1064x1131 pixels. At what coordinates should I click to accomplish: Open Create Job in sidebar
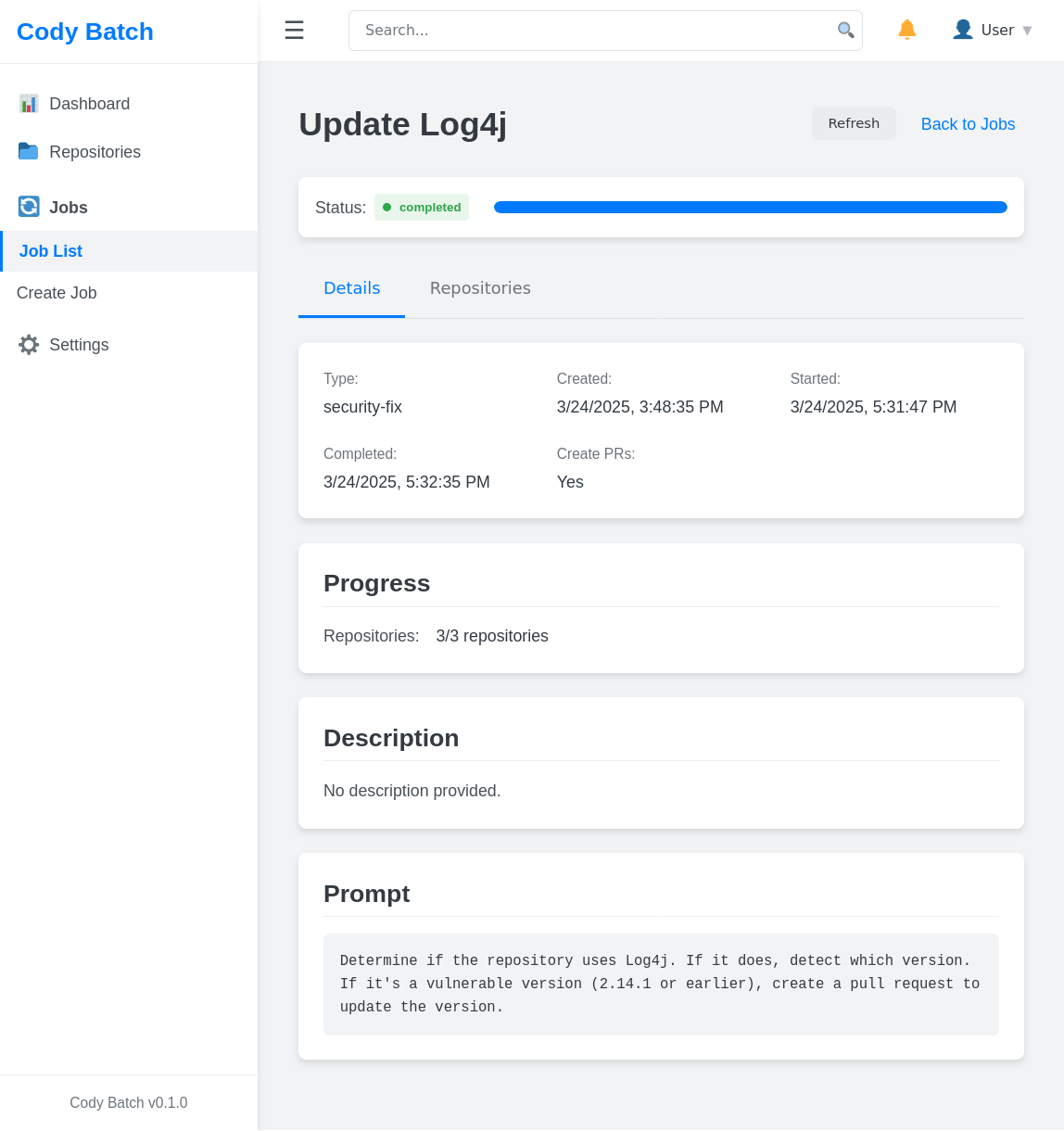(57, 293)
